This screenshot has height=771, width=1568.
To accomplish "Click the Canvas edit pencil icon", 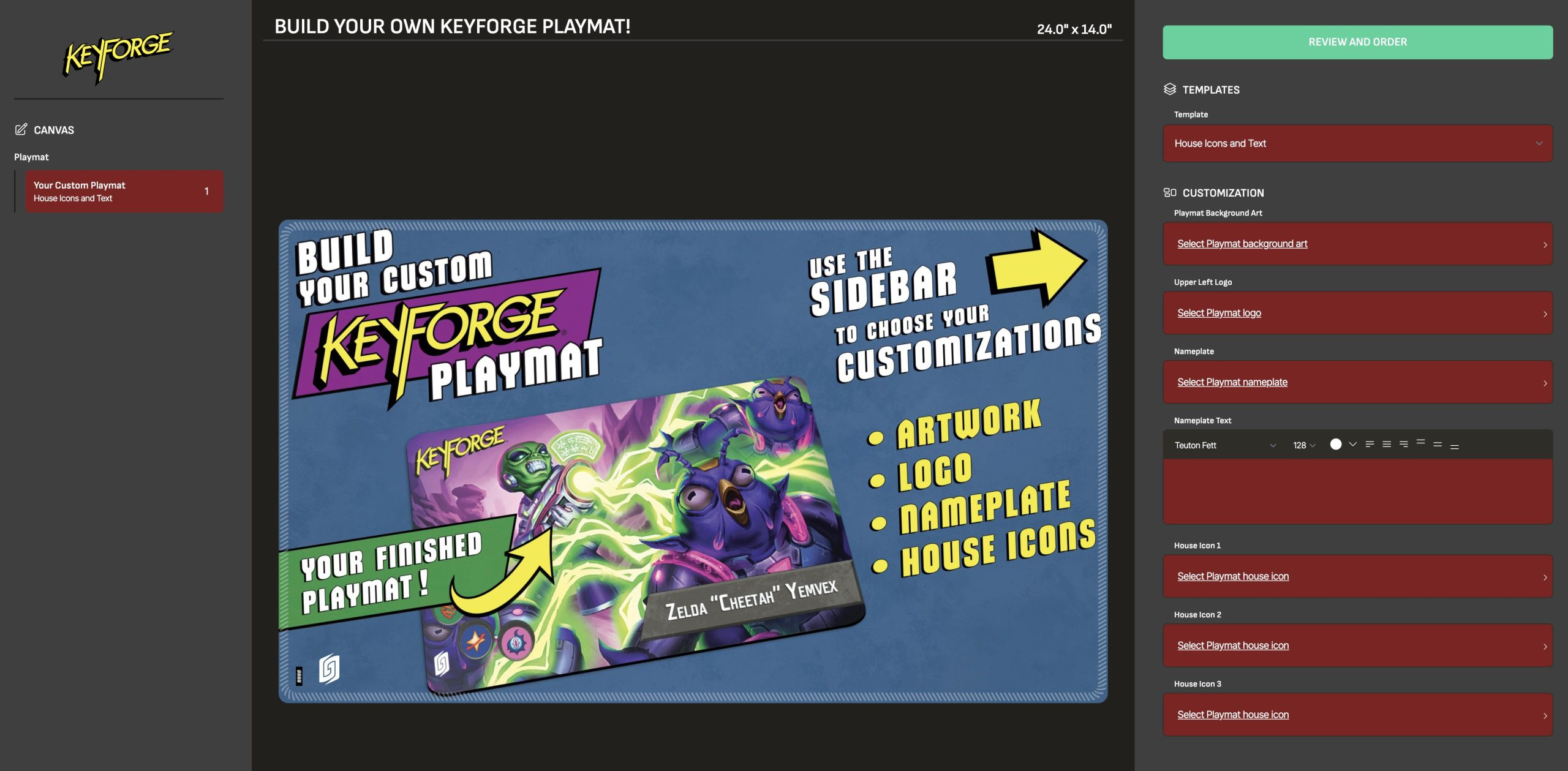I will click(21, 129).
